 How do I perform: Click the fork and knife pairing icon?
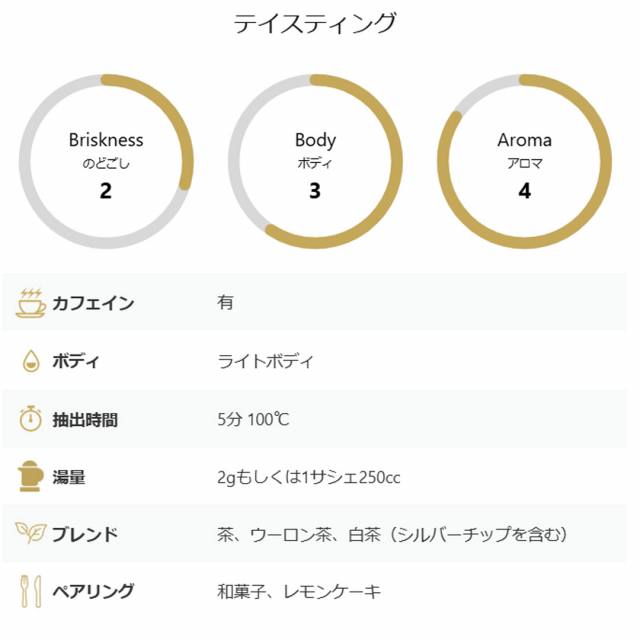(31, 591)
